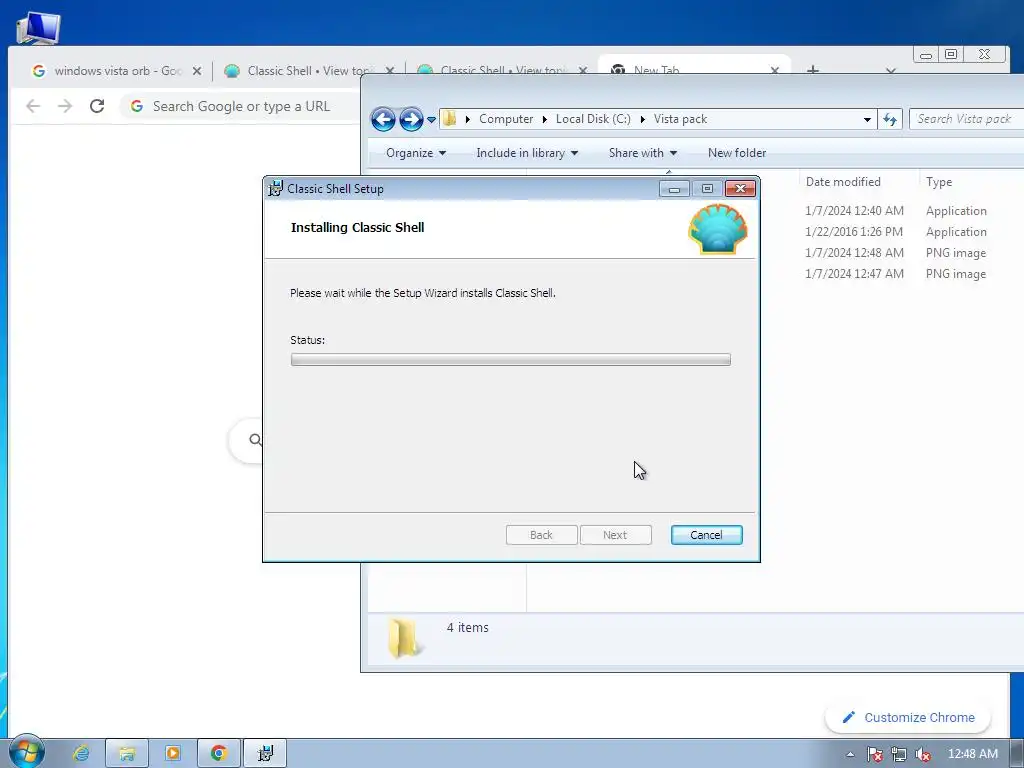Viewport: 1024px width, 768px height.
Task: Open network status tray icon
Action: click(x=899, y=754)
